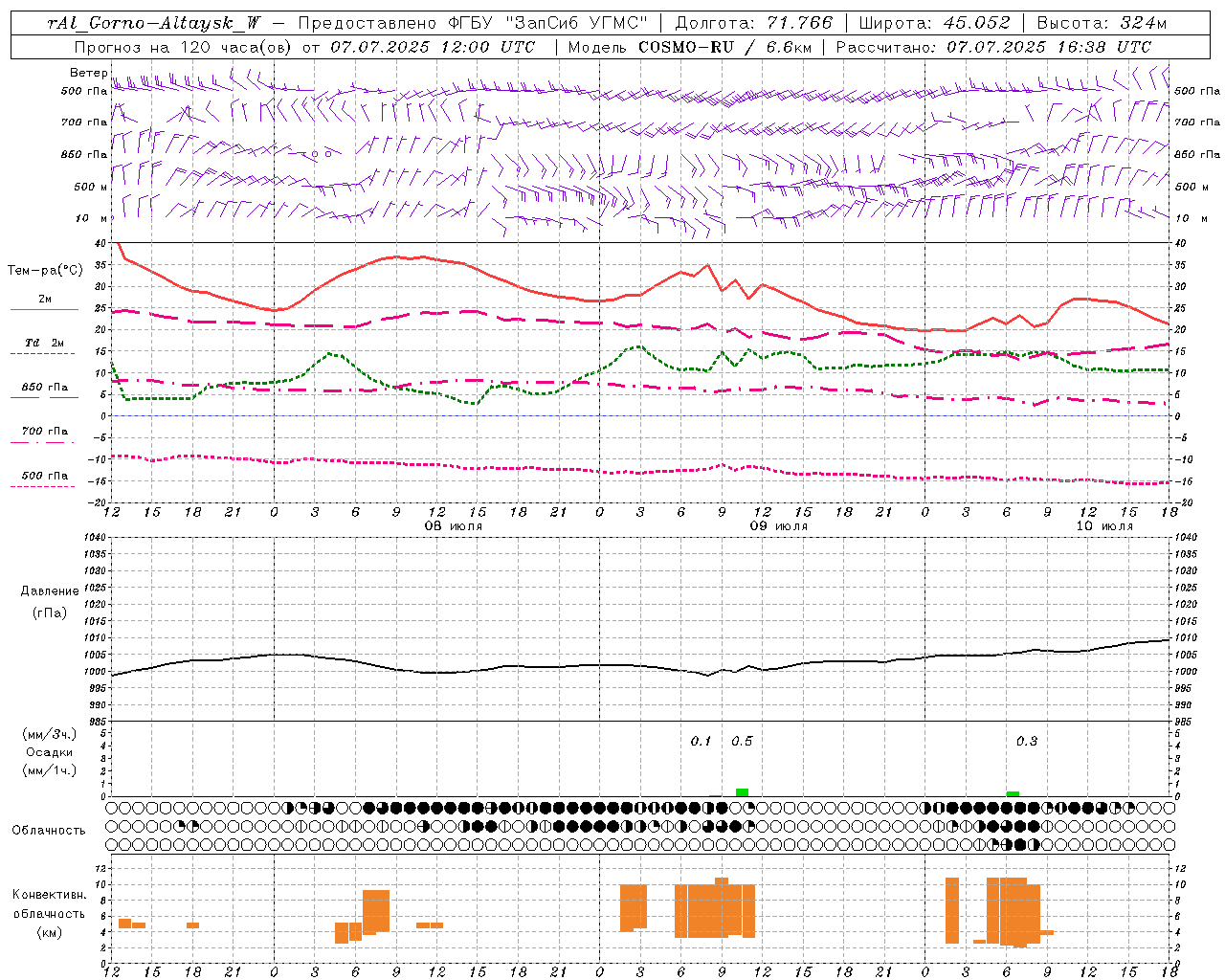Click the (км) unit label
The width and height of the screenshot is (1225, 980).
(50, 932)
